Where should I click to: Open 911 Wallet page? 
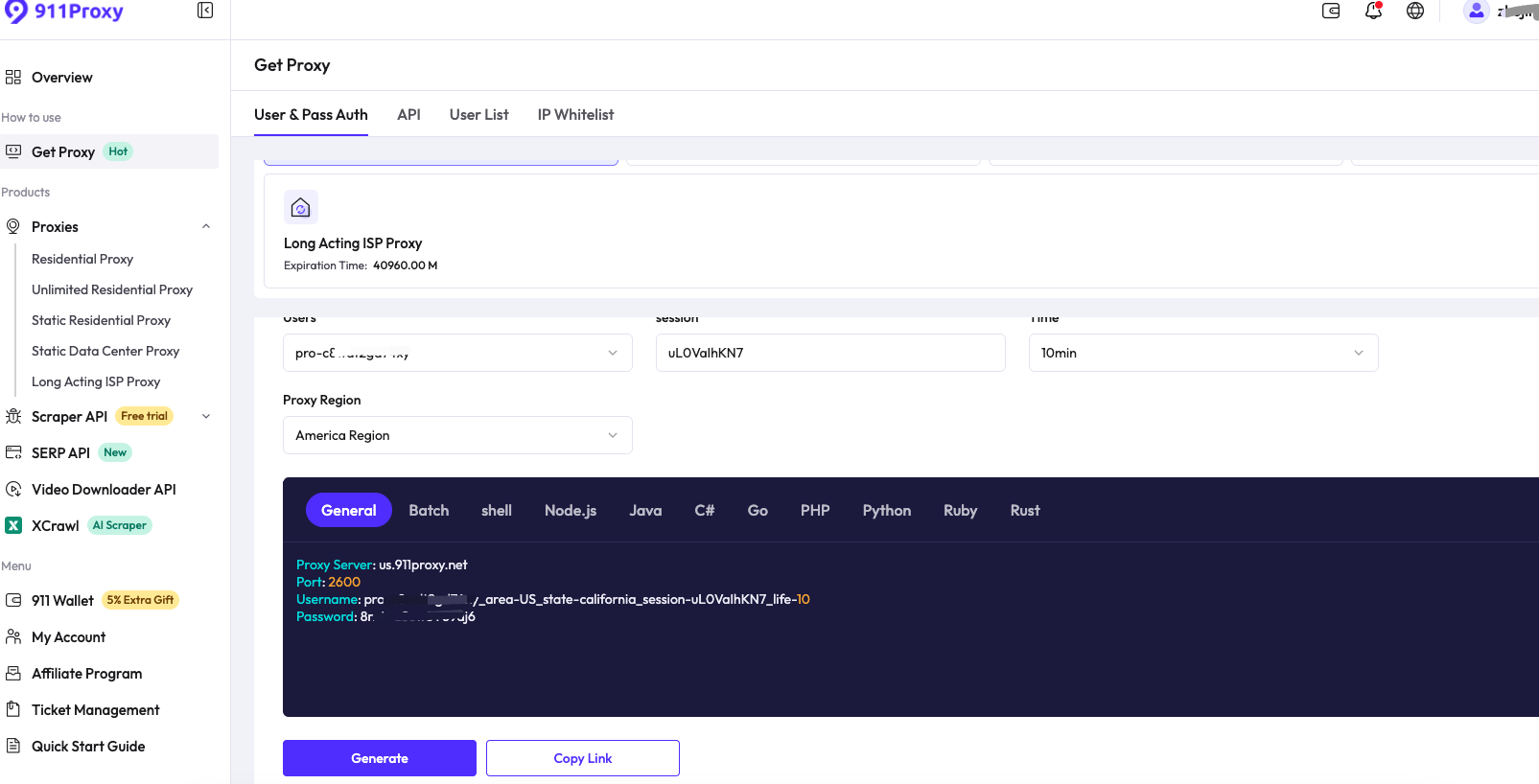click(62, 600)
